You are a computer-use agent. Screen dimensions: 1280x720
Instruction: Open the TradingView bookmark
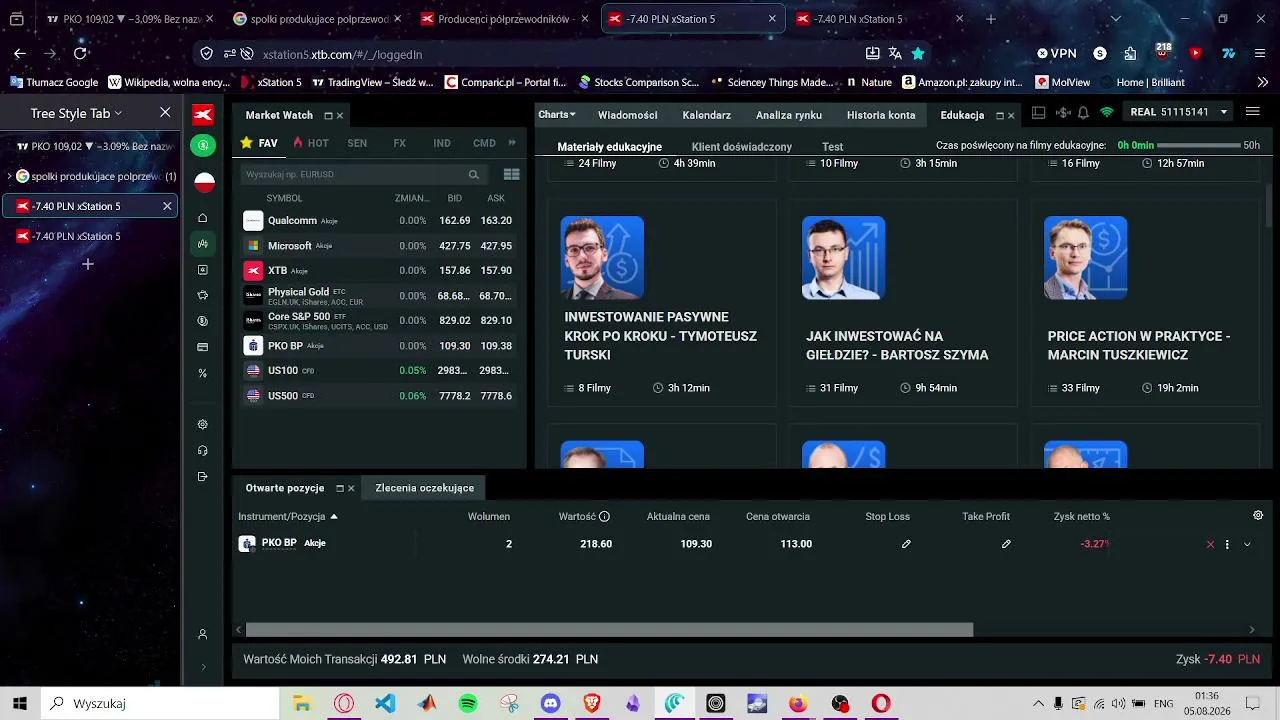[372, 82]
